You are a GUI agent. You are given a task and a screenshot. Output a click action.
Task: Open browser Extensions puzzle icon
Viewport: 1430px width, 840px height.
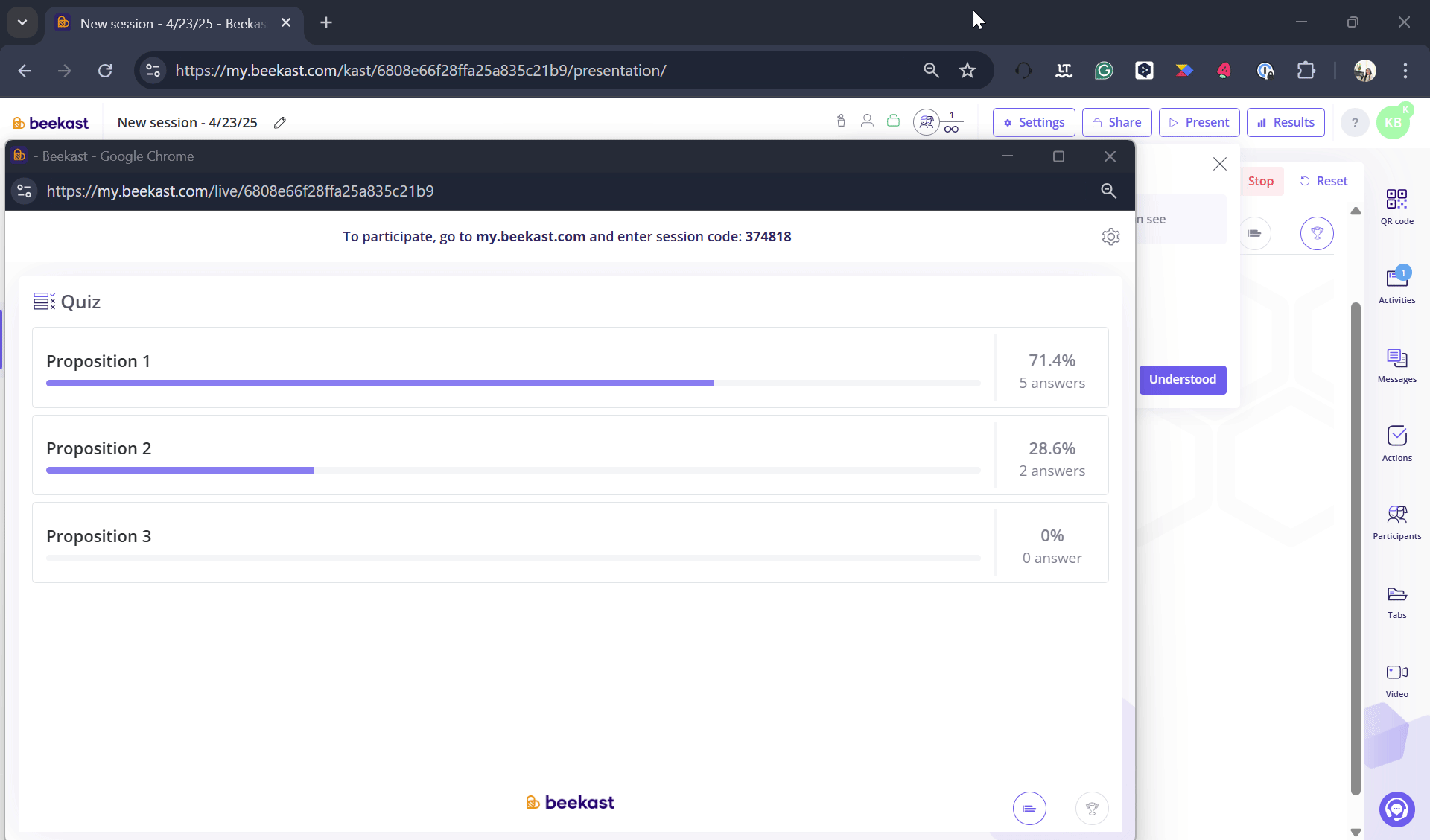pyautogui.click(x=1306, y=71)
